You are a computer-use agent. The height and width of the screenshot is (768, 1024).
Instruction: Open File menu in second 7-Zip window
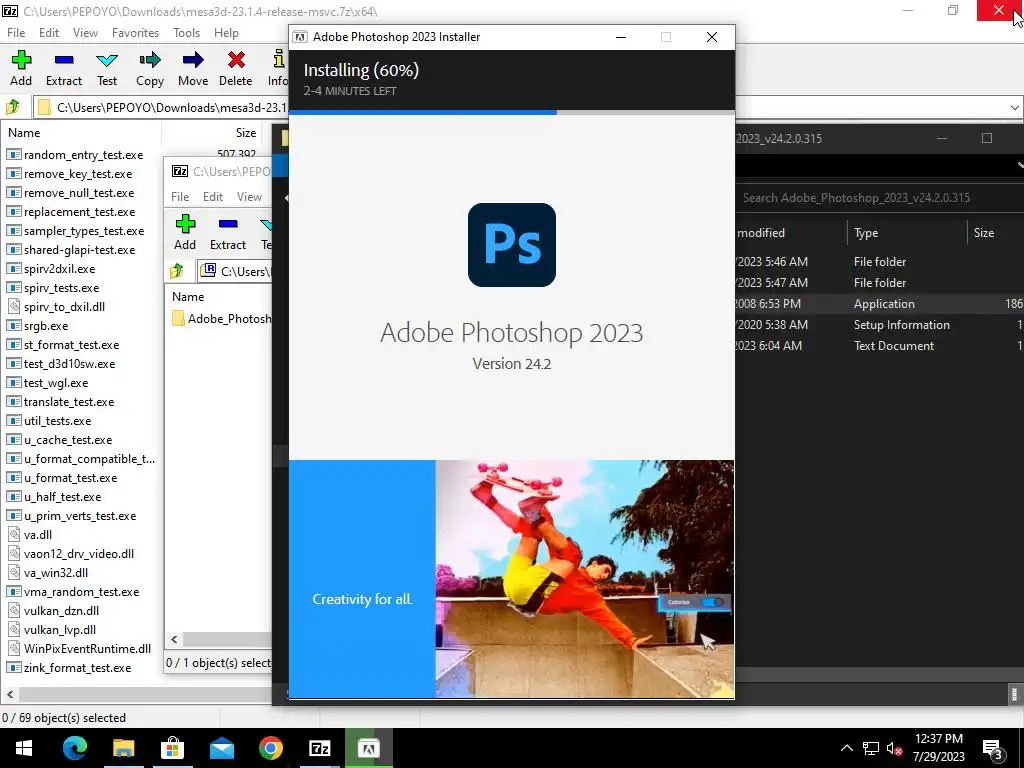coord(180,197)
